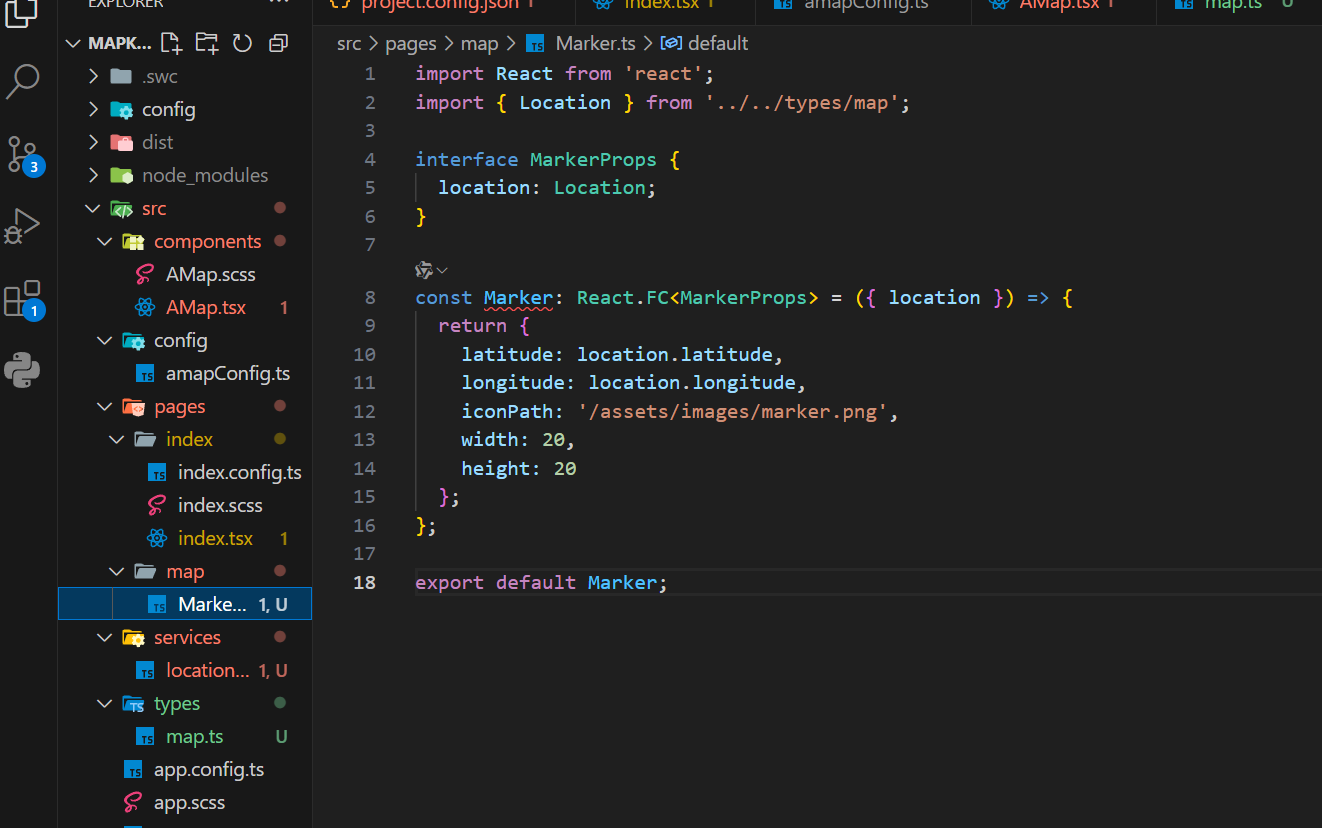Click the map breadcrumb segment
1322x828 pixels.
pyautogui.click(x=479, y=43)
